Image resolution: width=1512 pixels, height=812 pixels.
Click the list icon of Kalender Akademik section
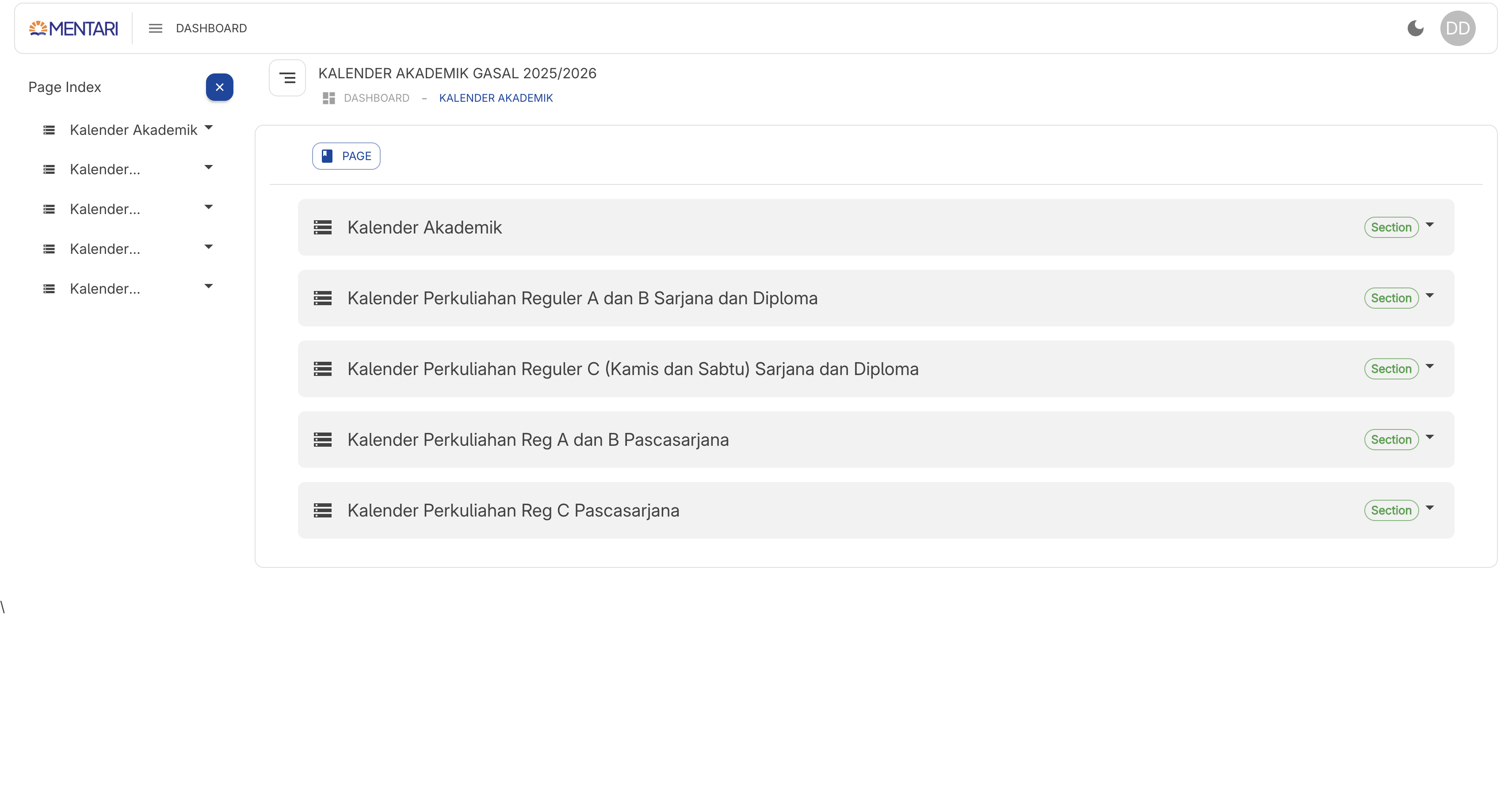322,227
